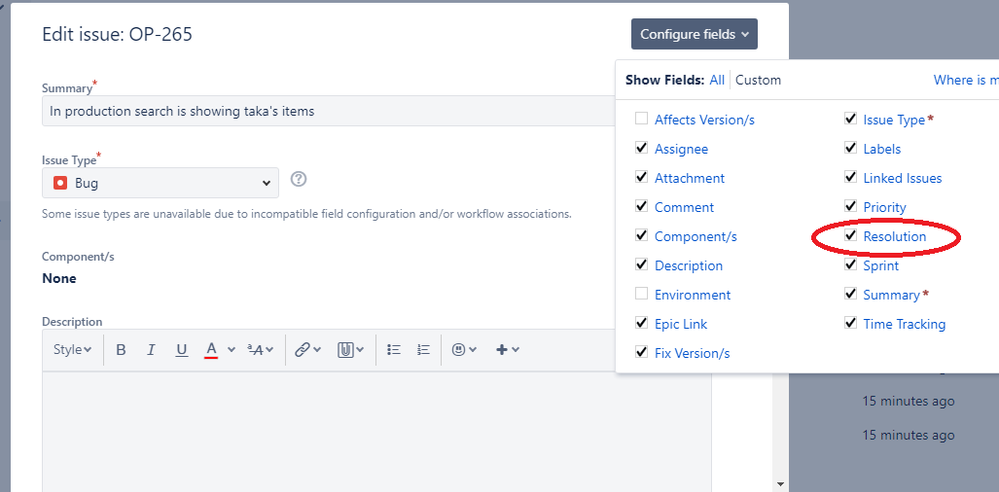This screenshot has height=492, width=999.
Task: Click the Summary text input field
Action: click(x=328, y=111)
